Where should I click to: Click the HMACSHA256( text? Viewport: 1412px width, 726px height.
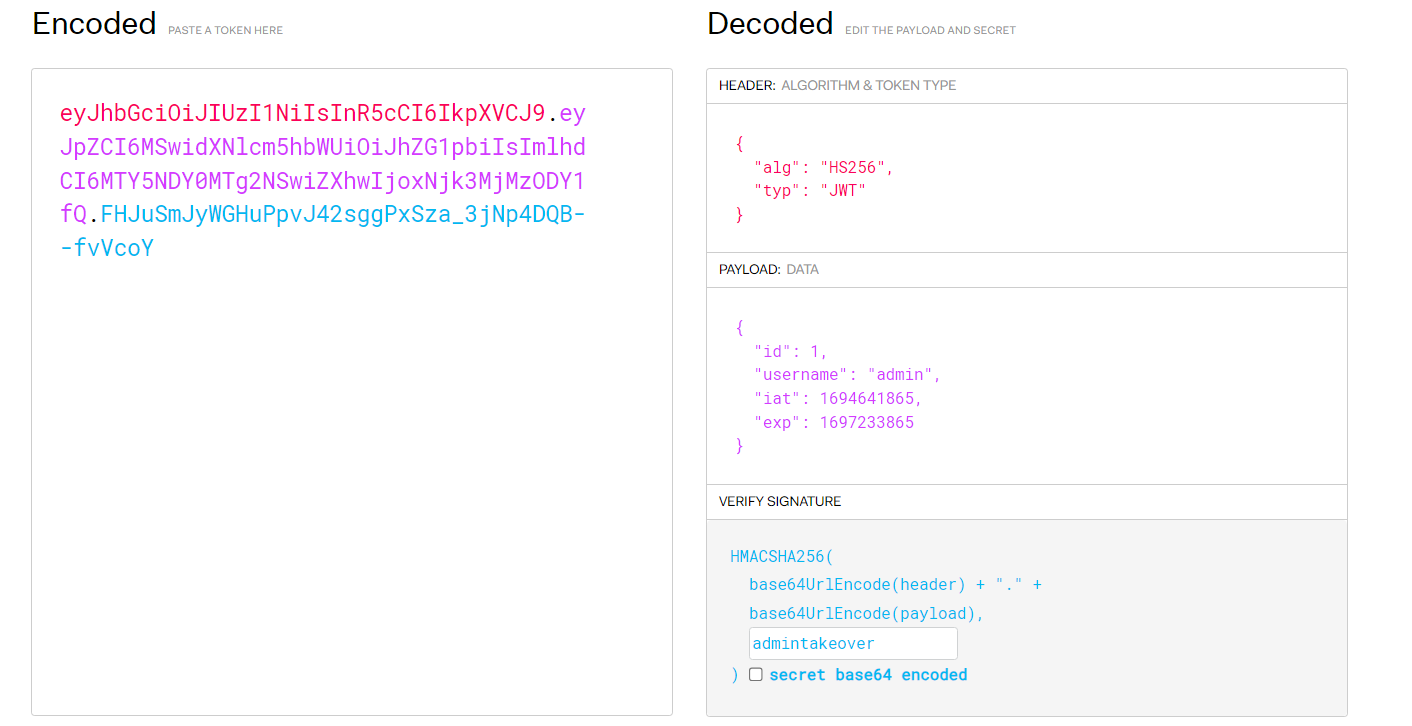781,556
